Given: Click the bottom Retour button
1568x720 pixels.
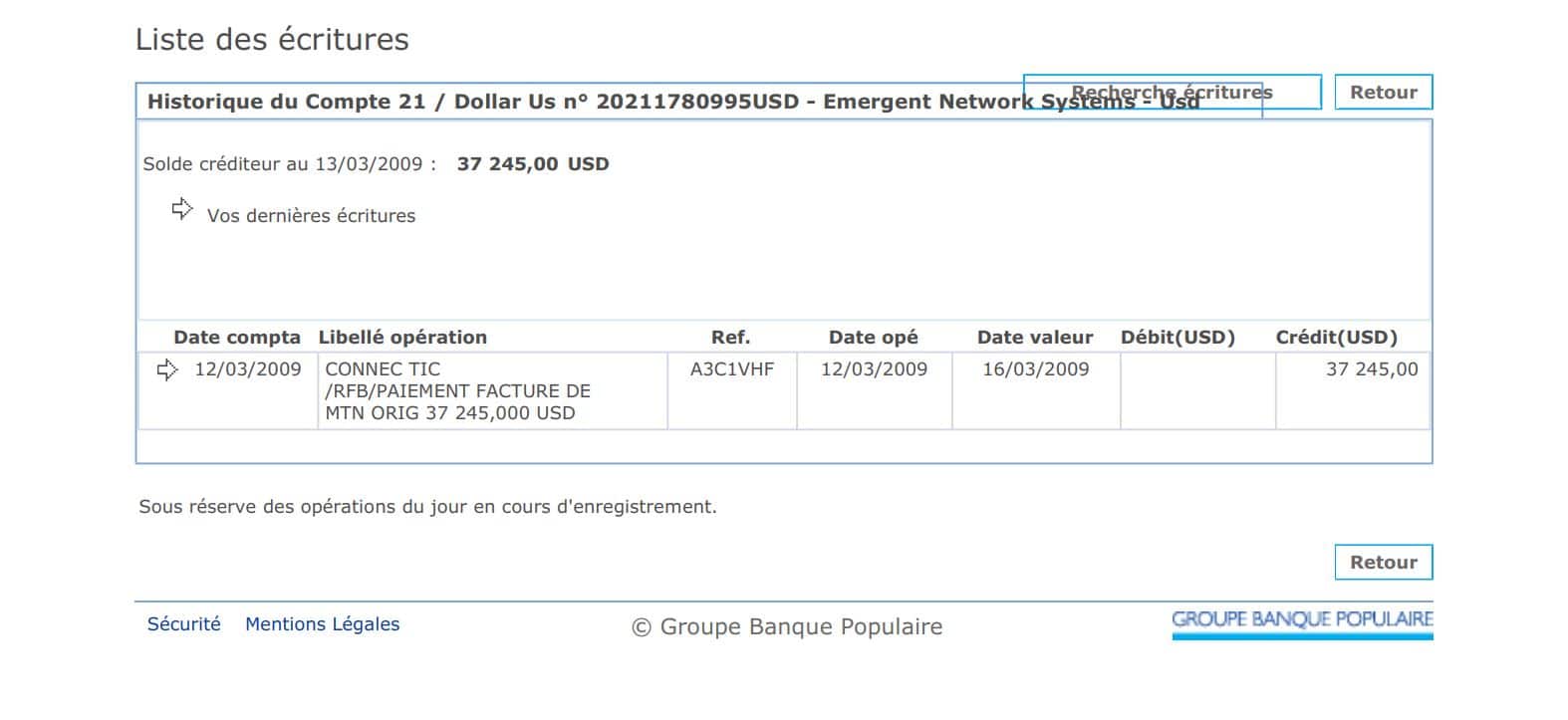Looking at the screenshot, I should (x=1383, y=562).
